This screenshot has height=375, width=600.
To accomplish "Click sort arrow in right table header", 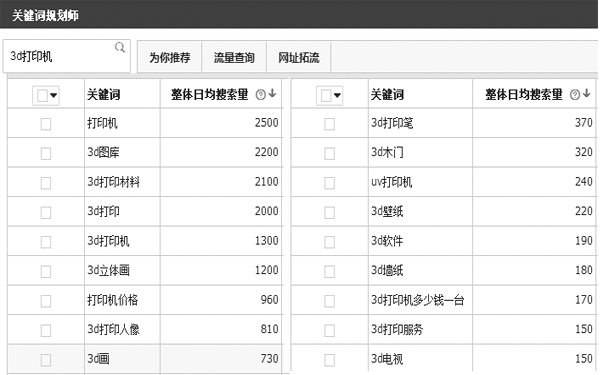I will [587, 93].
